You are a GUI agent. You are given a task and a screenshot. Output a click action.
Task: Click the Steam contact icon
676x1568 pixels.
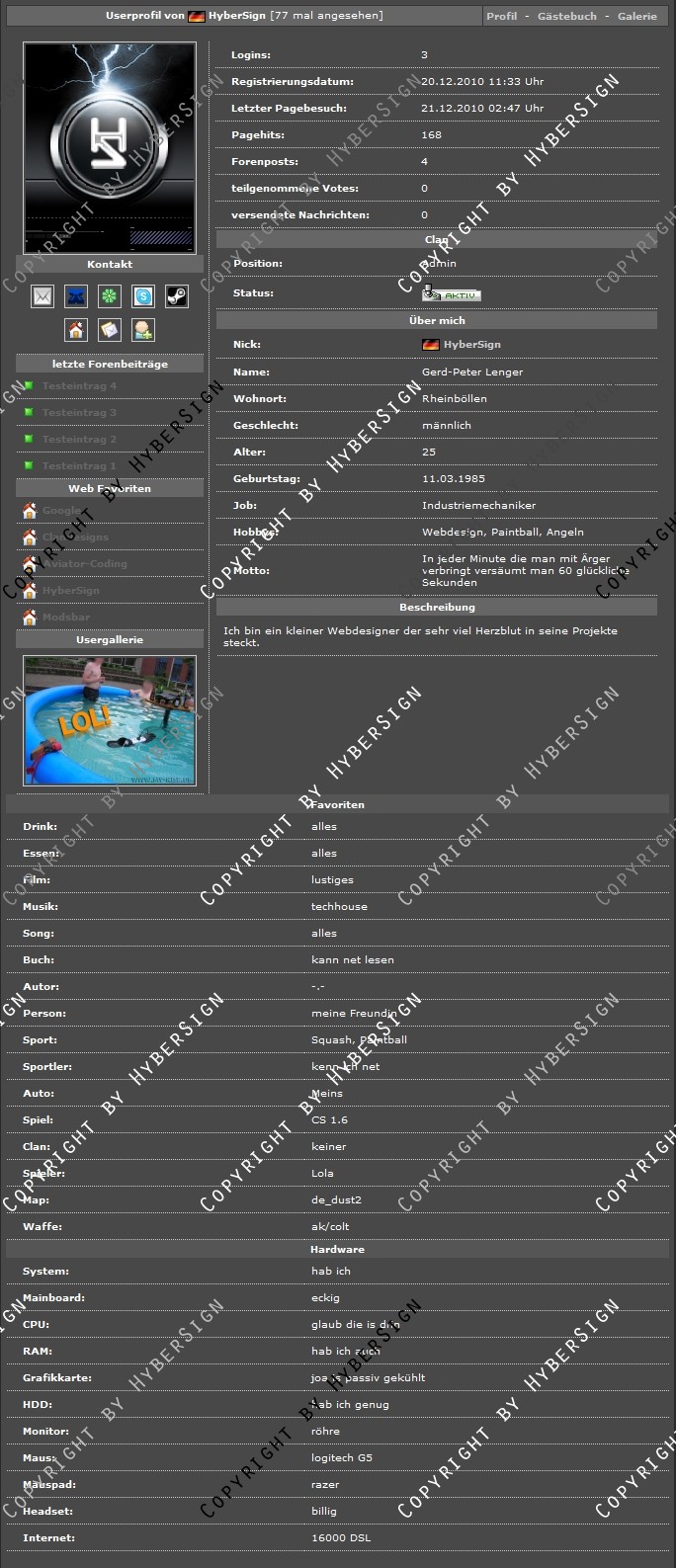[177, 295]
